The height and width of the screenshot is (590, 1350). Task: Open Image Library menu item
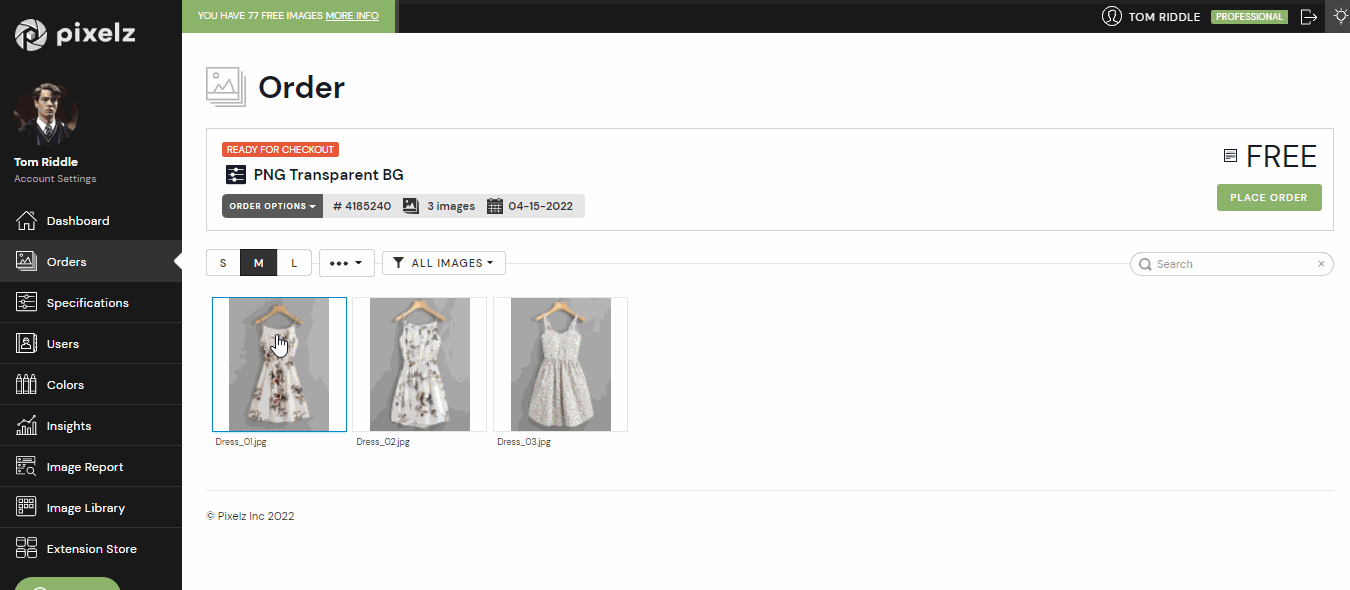[x=91, y=507]
